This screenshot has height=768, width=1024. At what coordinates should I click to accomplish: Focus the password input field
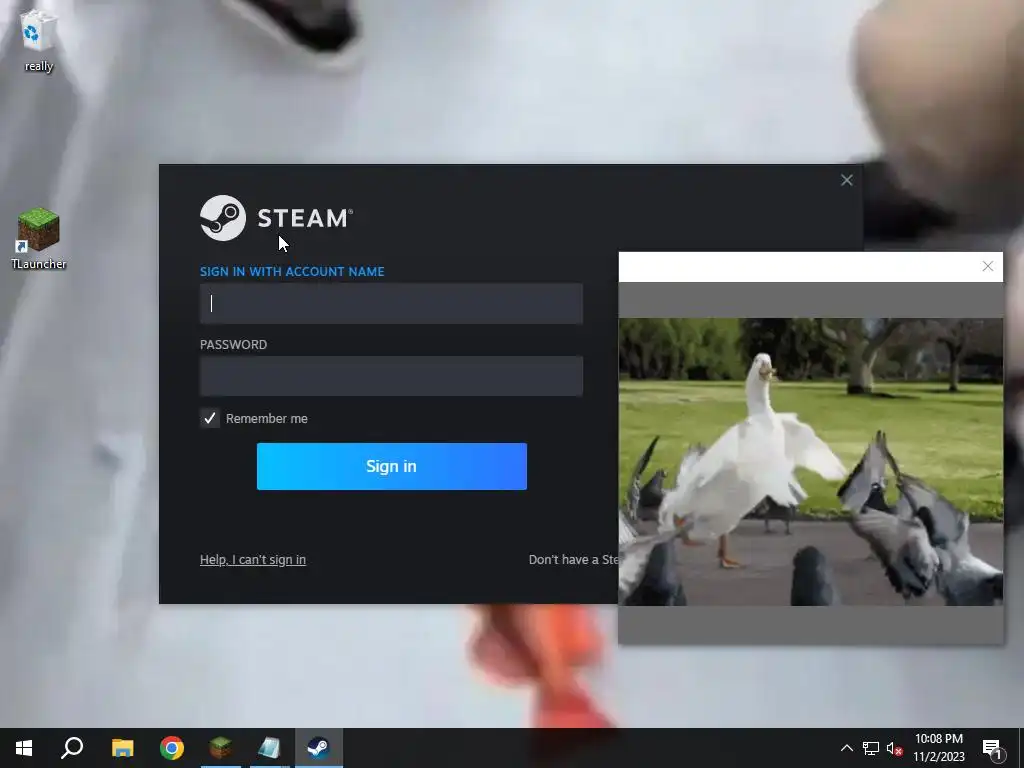pyautogui.click(x=391, y=376)
